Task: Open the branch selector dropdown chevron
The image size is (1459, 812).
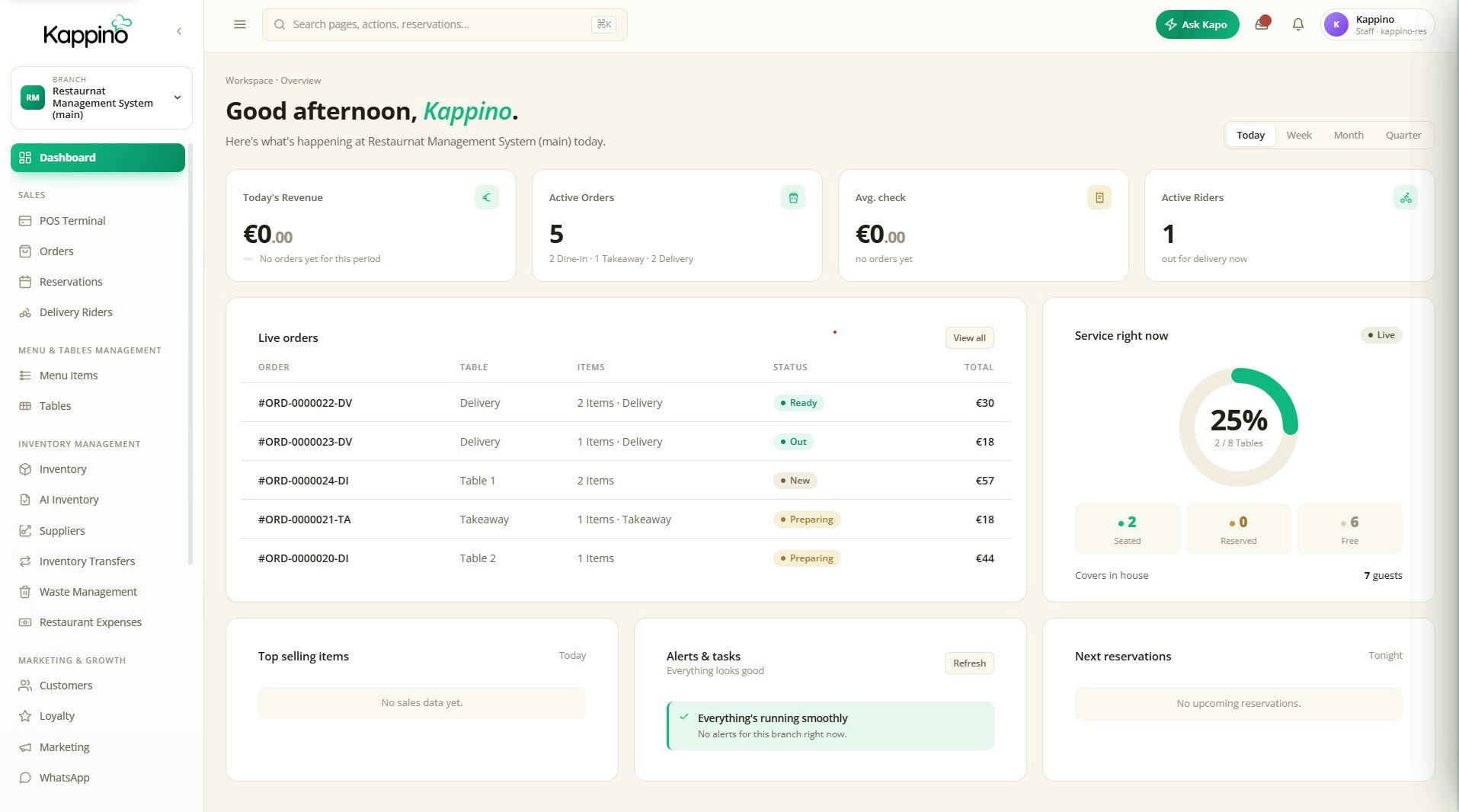Action: pyautogui.click(x=178, y=98)
